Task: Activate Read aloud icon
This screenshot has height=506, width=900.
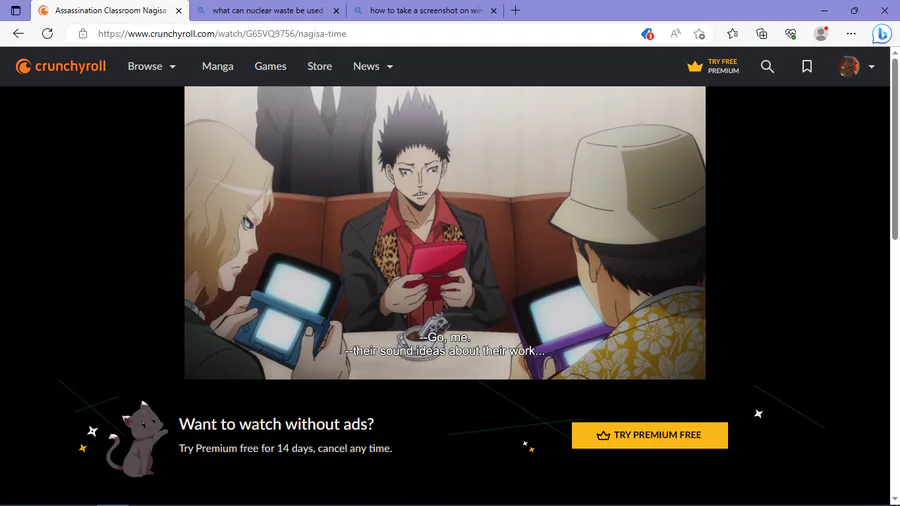Action: click(676, 34)
